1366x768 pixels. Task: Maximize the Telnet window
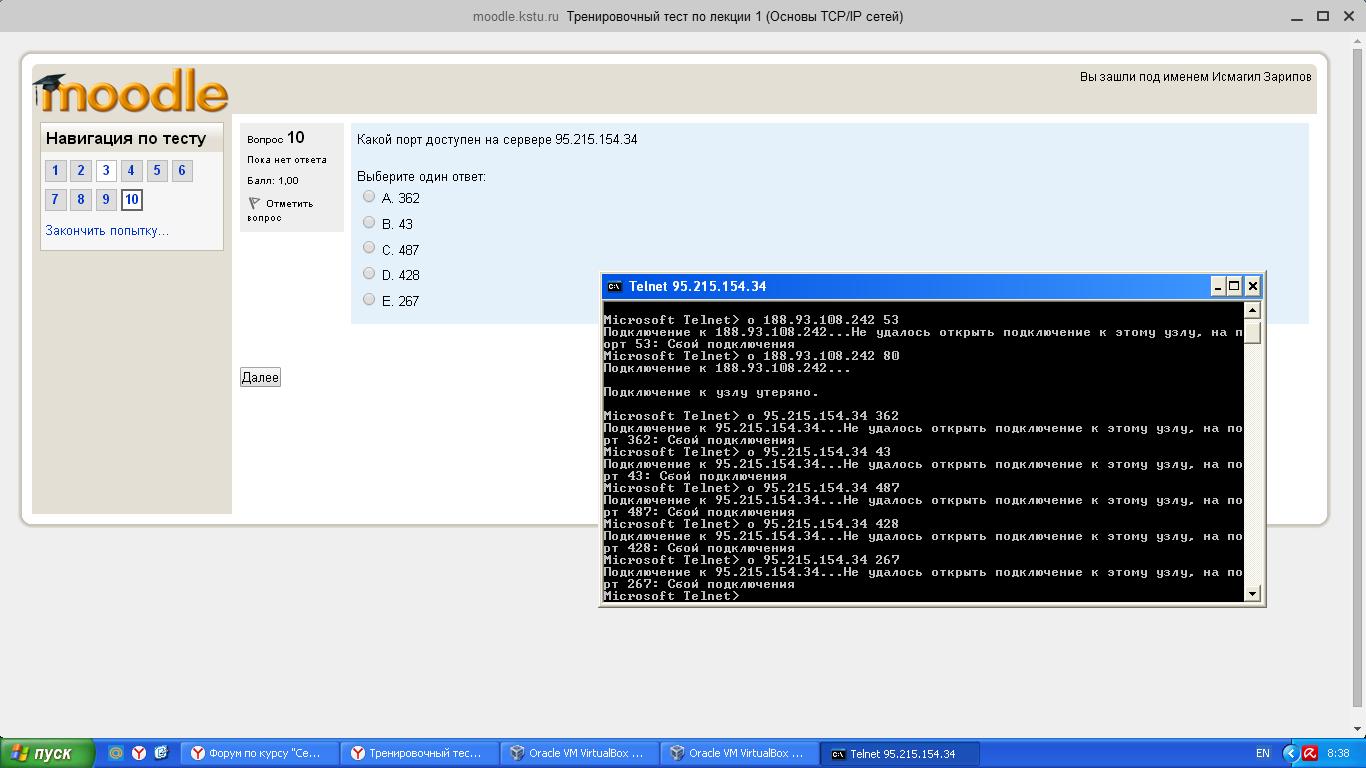[1234, 286]
